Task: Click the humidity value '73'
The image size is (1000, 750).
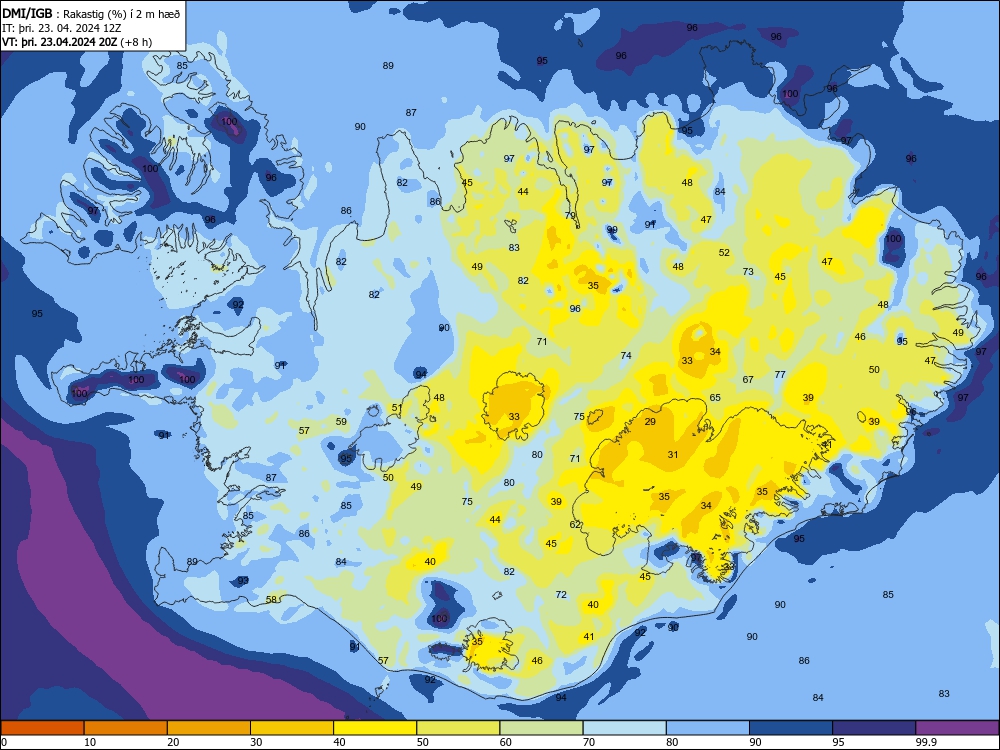Action: click(748, 271)
